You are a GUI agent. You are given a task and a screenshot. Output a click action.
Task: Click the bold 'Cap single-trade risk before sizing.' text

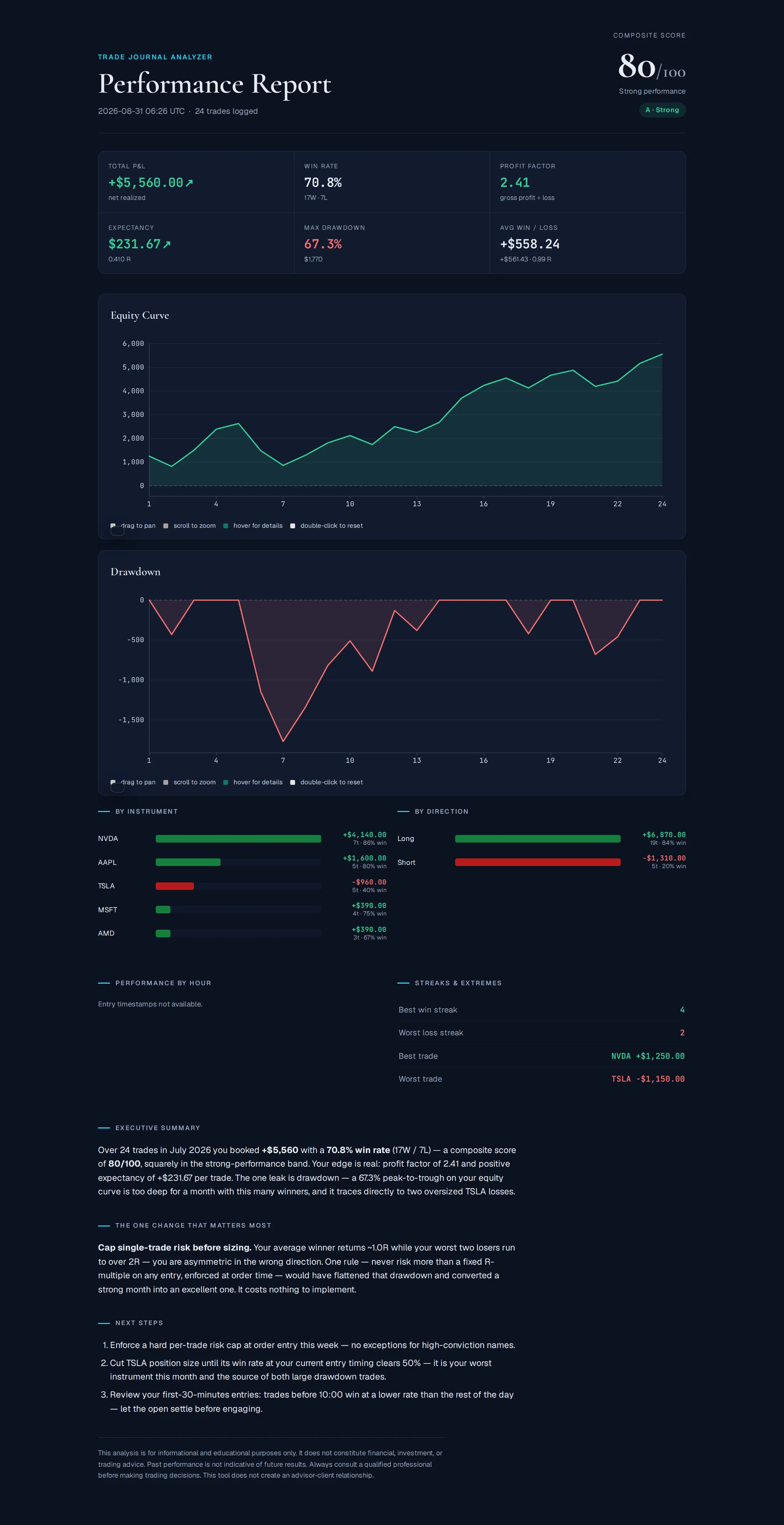(x=175, y=1247)
